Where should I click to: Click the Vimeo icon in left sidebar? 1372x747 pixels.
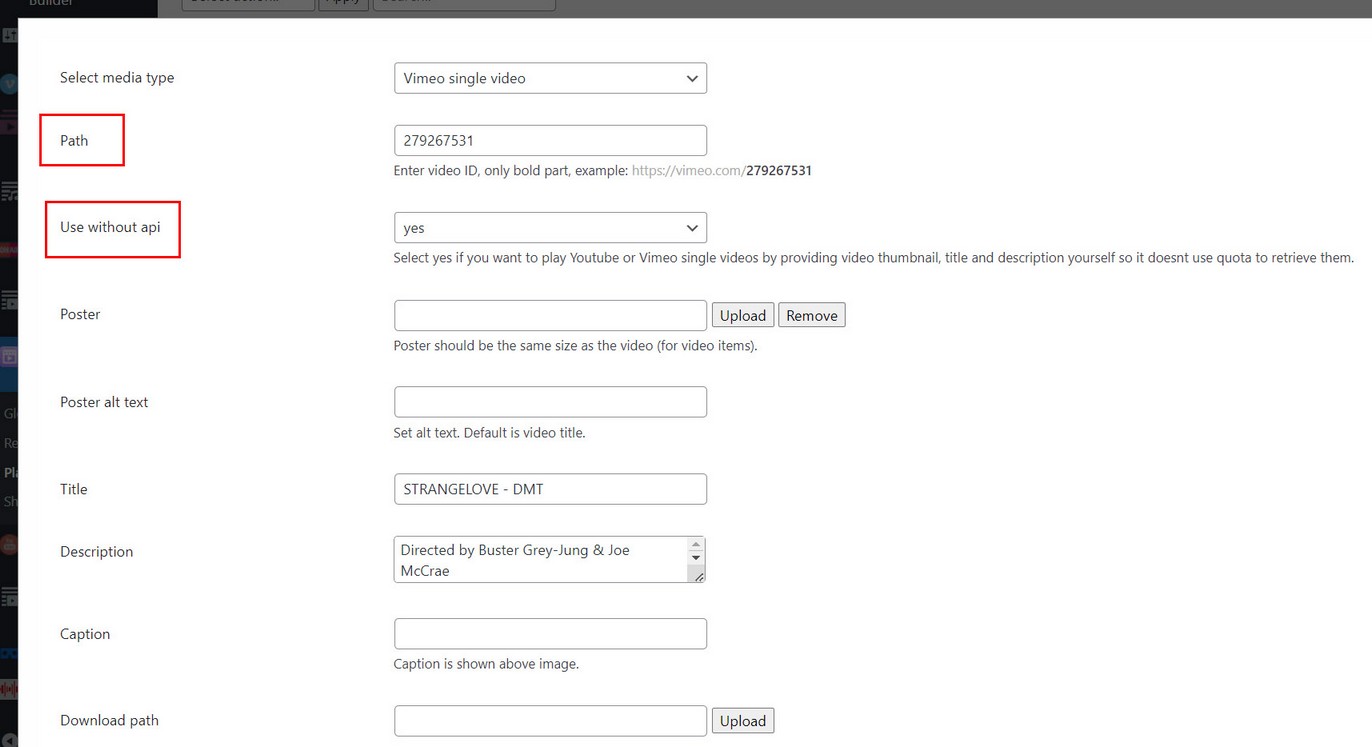click(x=9, y=84)
